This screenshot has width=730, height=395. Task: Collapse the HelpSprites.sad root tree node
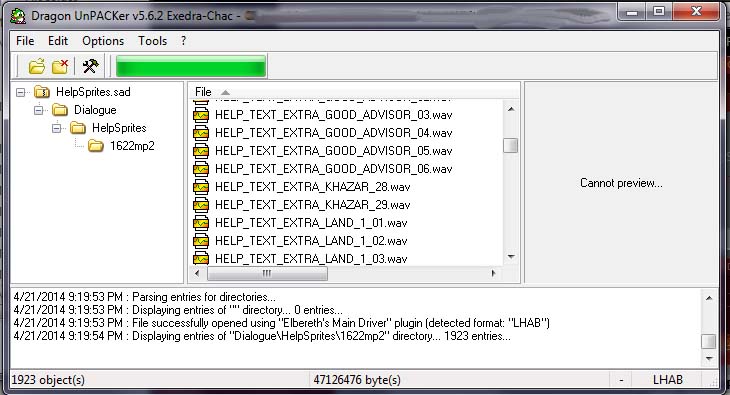pyautogui.click(x=20, y=92)
